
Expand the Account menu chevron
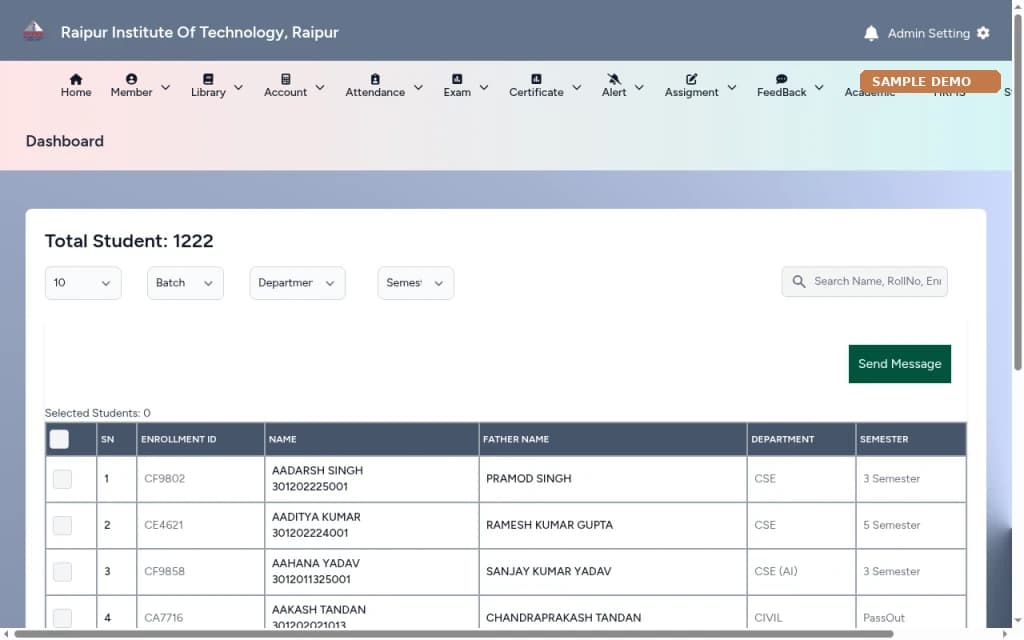coord(320,87)
